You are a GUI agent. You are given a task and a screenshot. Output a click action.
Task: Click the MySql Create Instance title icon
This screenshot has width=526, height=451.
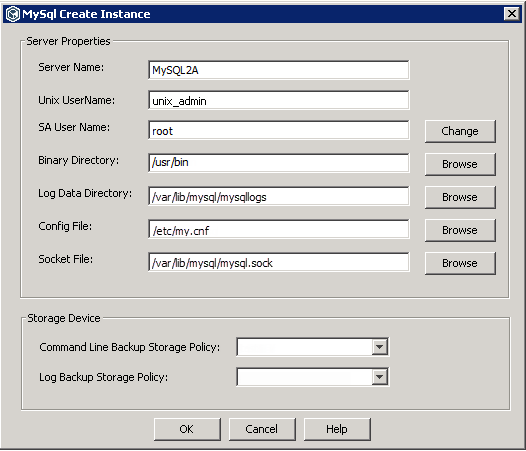click(x=13, y=14)
